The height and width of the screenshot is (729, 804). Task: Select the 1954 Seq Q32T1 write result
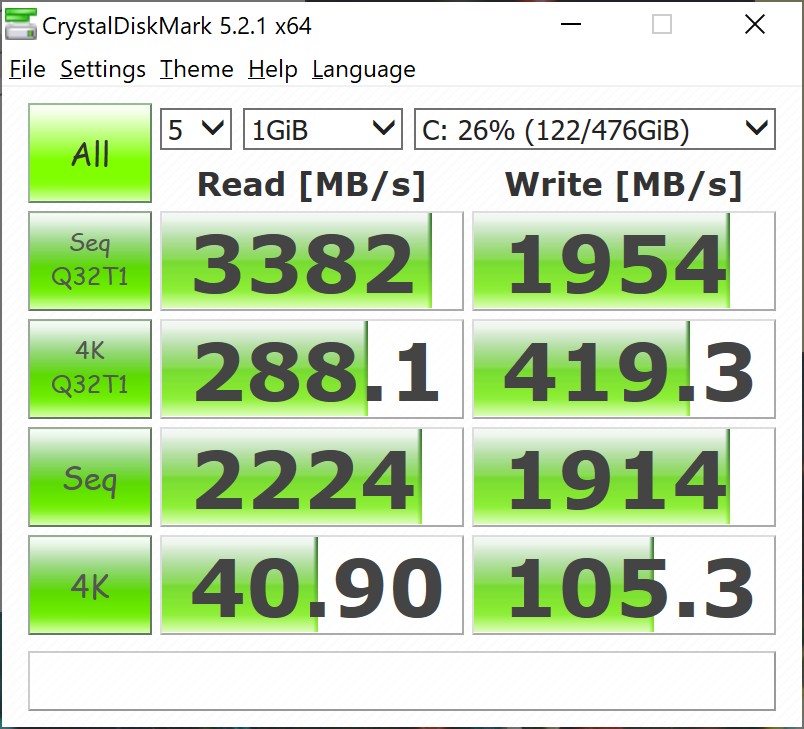pos(624,261)
